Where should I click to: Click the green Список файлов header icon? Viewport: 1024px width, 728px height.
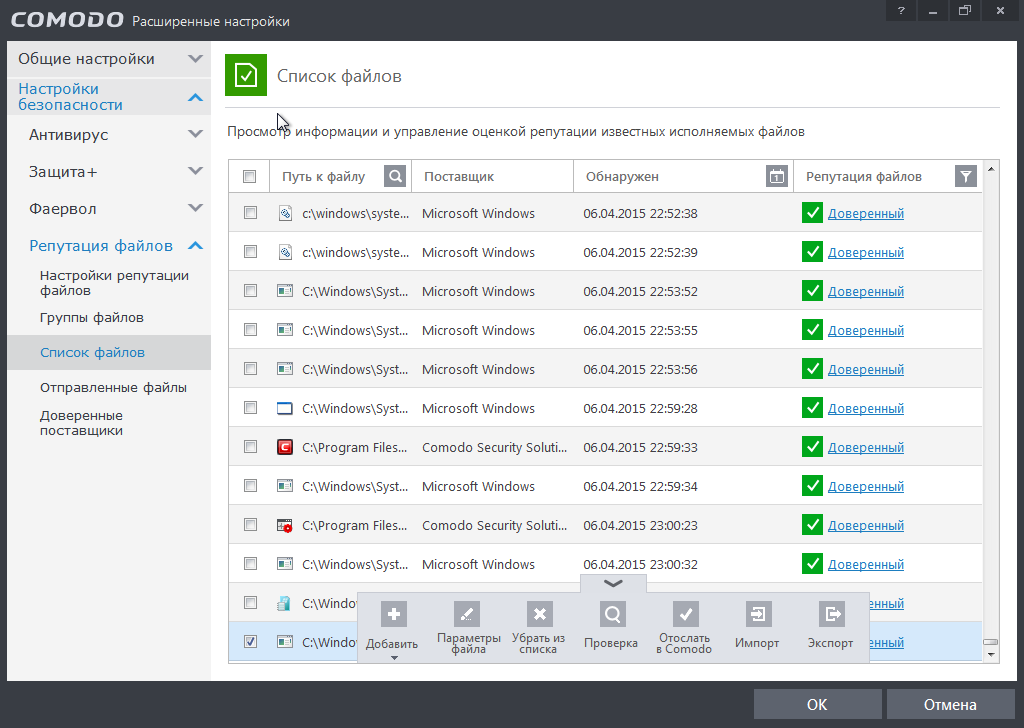246,75
